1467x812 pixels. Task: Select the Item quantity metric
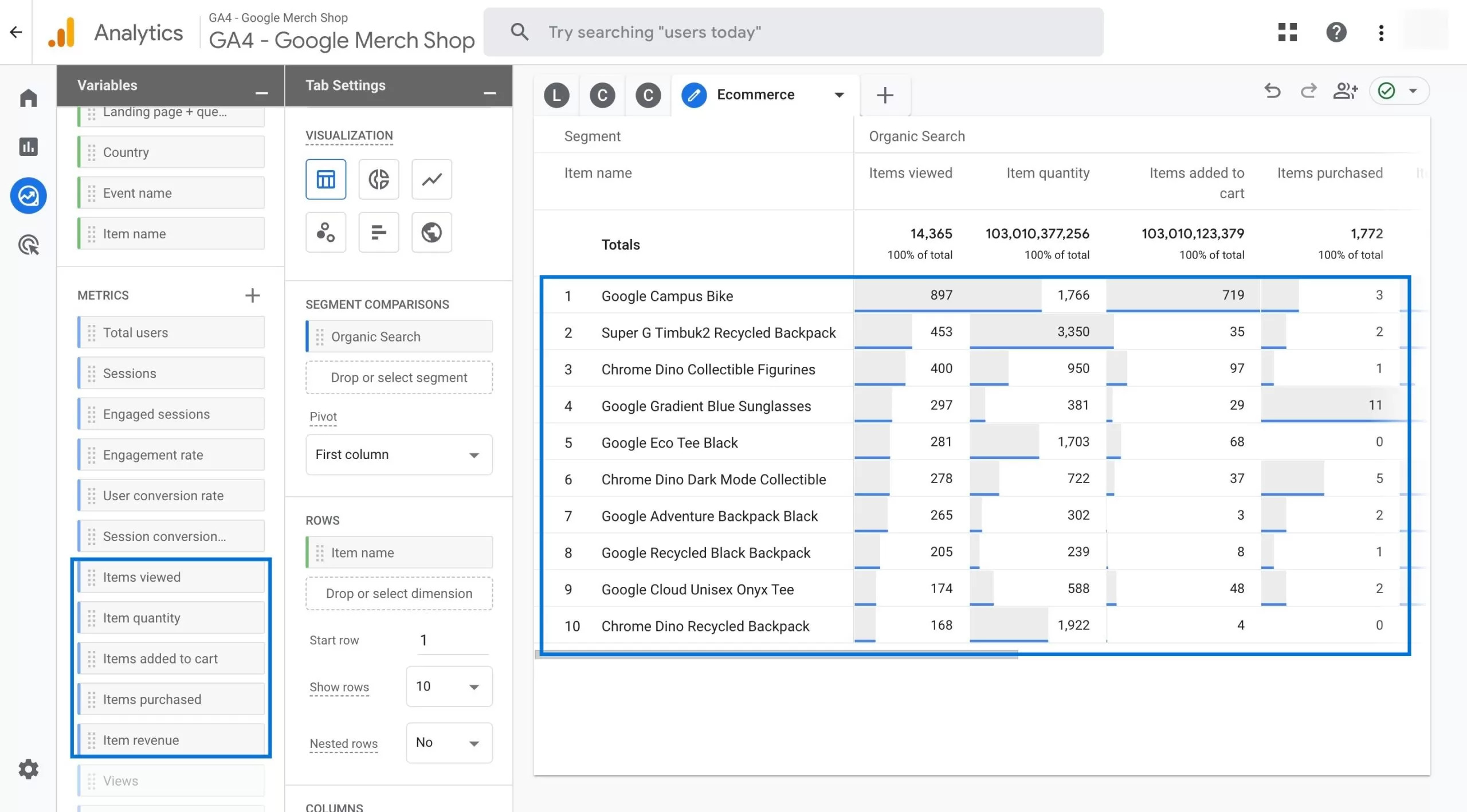point(171,618)
